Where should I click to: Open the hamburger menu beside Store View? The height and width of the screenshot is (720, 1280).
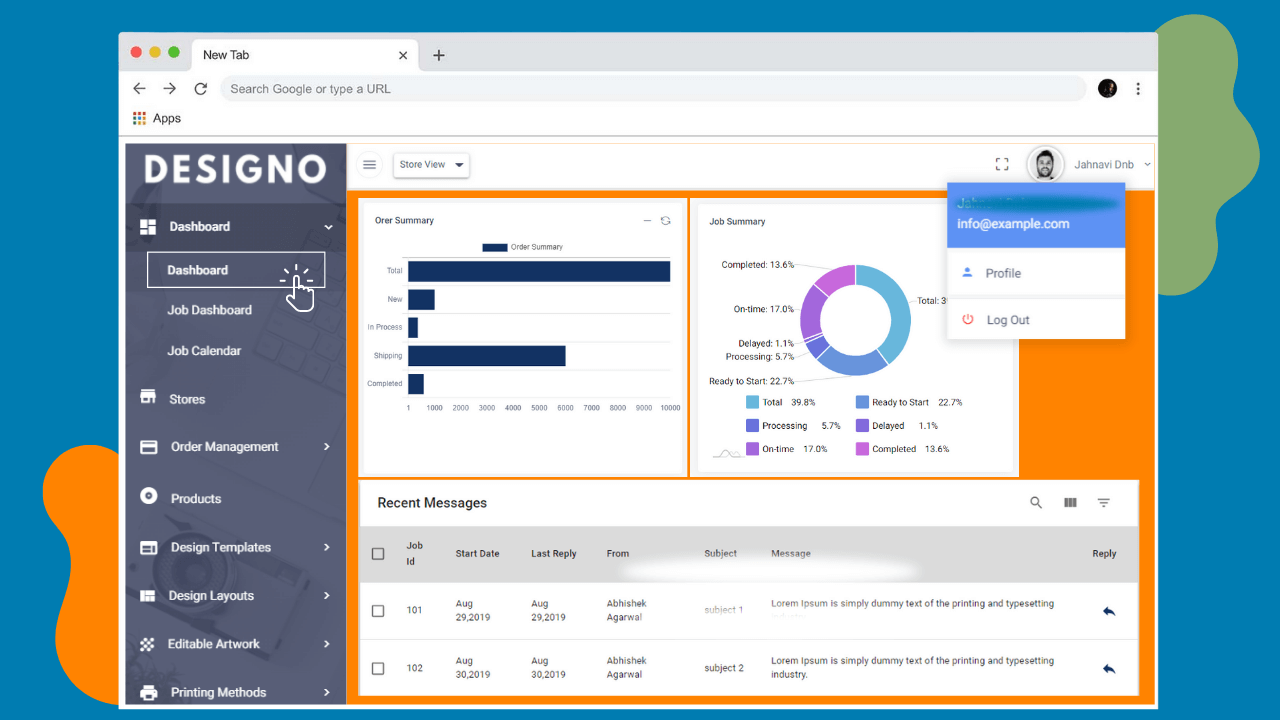pyautogui.click(x=369, y=164)
